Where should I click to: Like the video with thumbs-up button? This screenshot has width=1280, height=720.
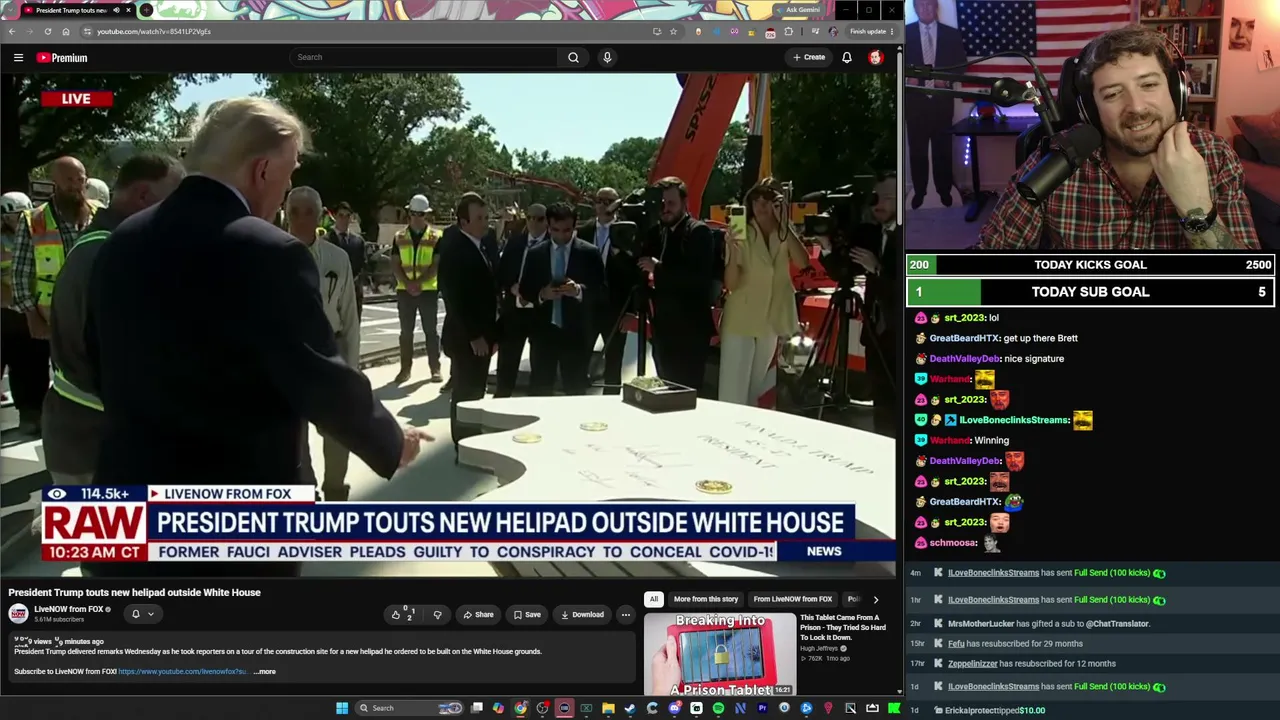coord(402,615)
